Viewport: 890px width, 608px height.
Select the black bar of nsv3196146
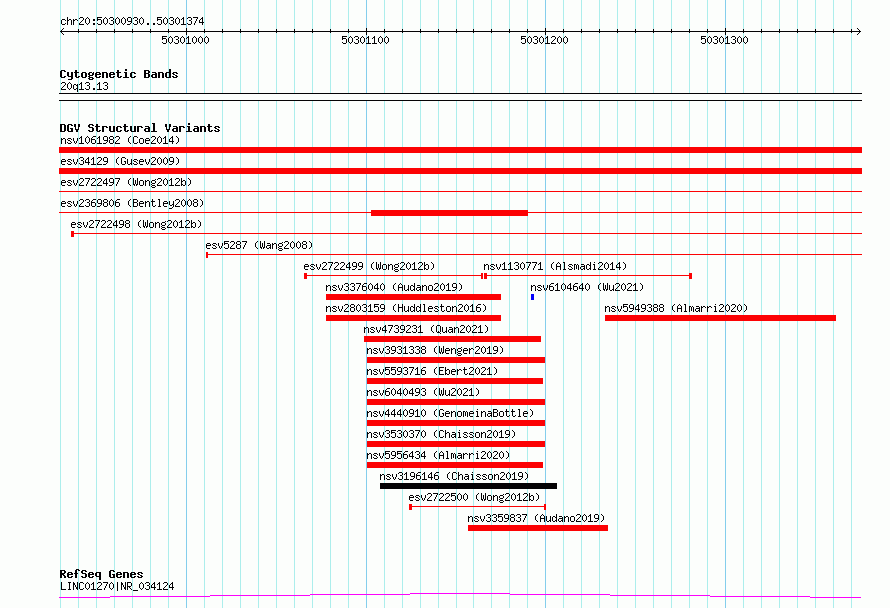click(x=468, y=486)
